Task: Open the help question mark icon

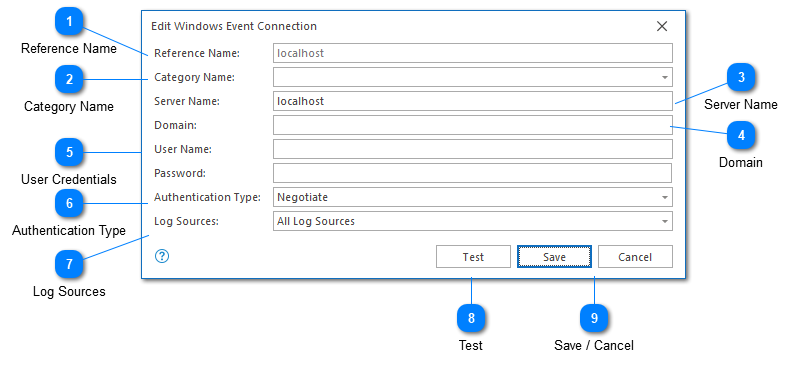Action: (162, 256)
